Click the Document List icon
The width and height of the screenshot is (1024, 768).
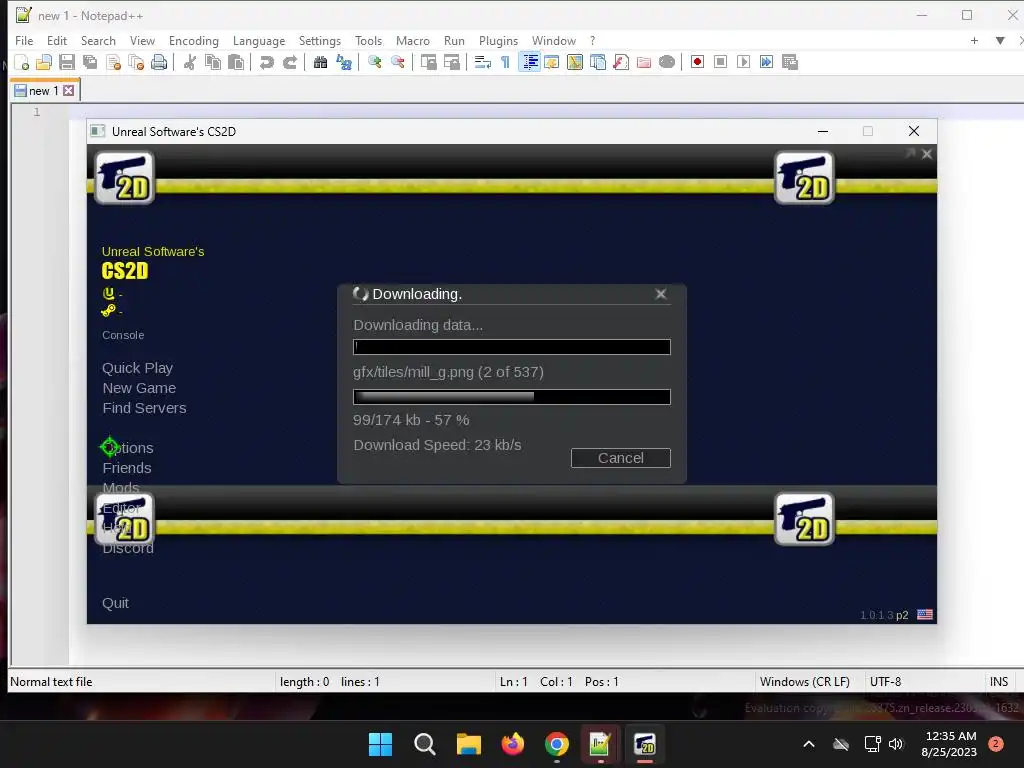598,62
